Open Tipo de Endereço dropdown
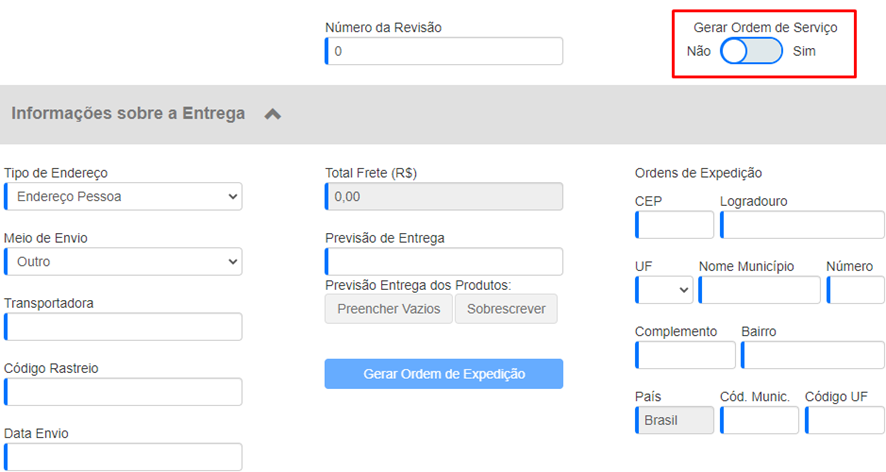This screenshot has width=886, height=472. tap(123, 196)
